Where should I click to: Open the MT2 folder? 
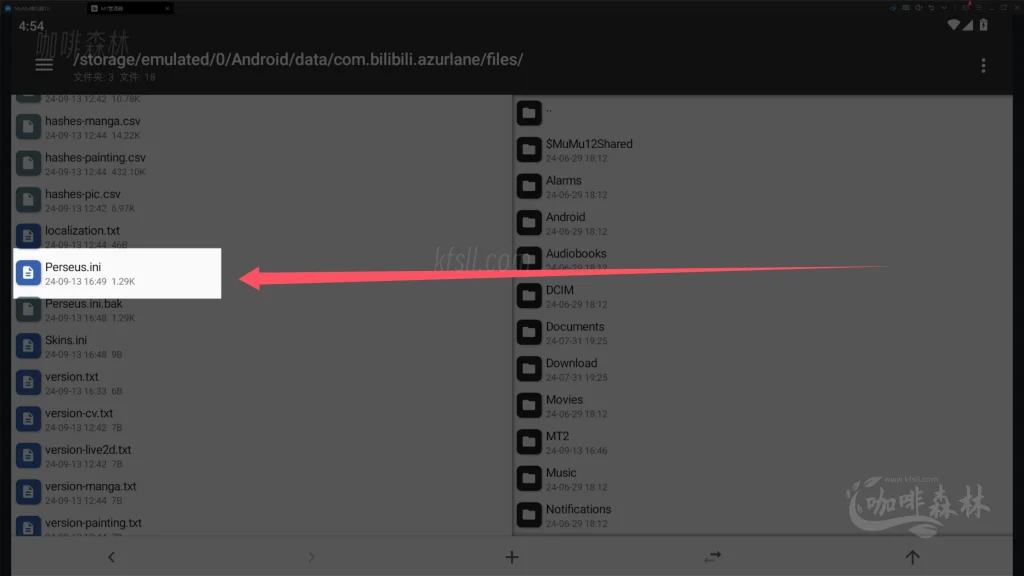point(762,442)
